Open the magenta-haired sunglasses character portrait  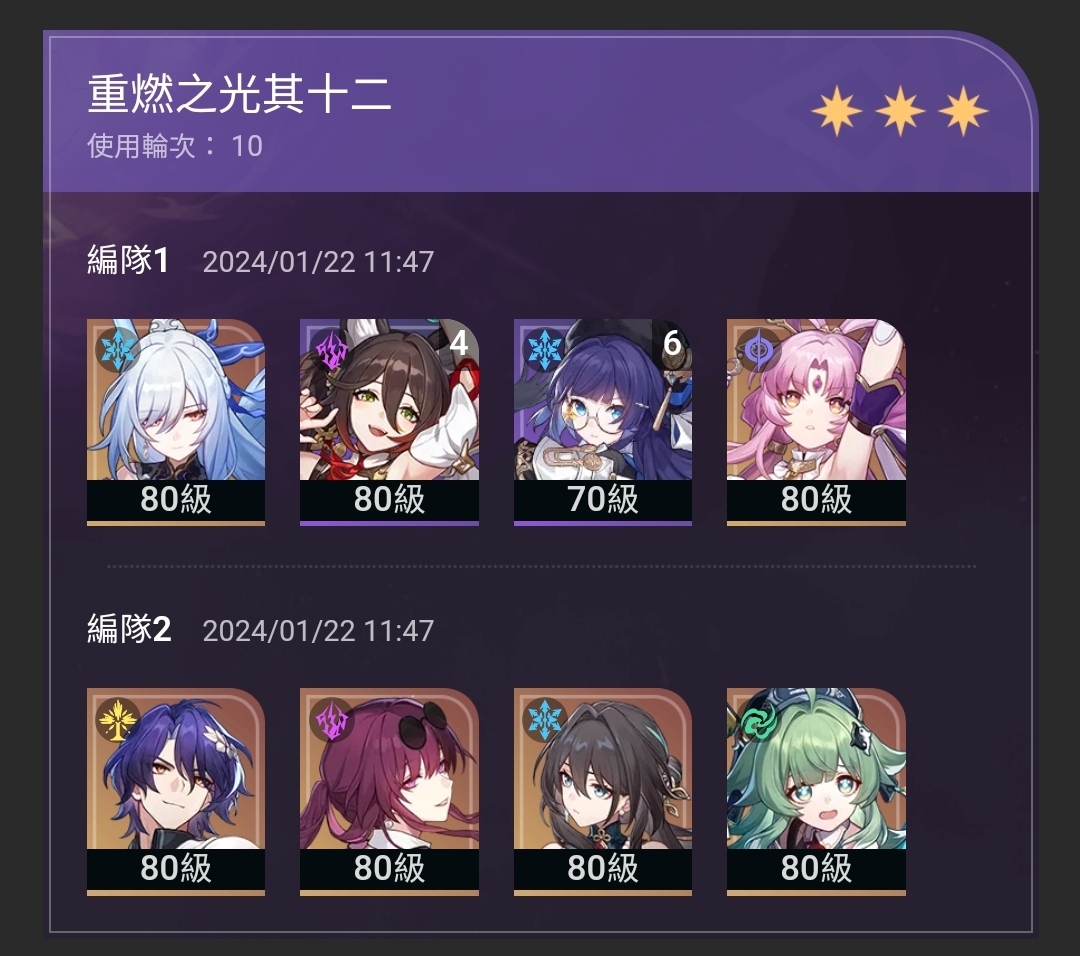click(389, 791)
